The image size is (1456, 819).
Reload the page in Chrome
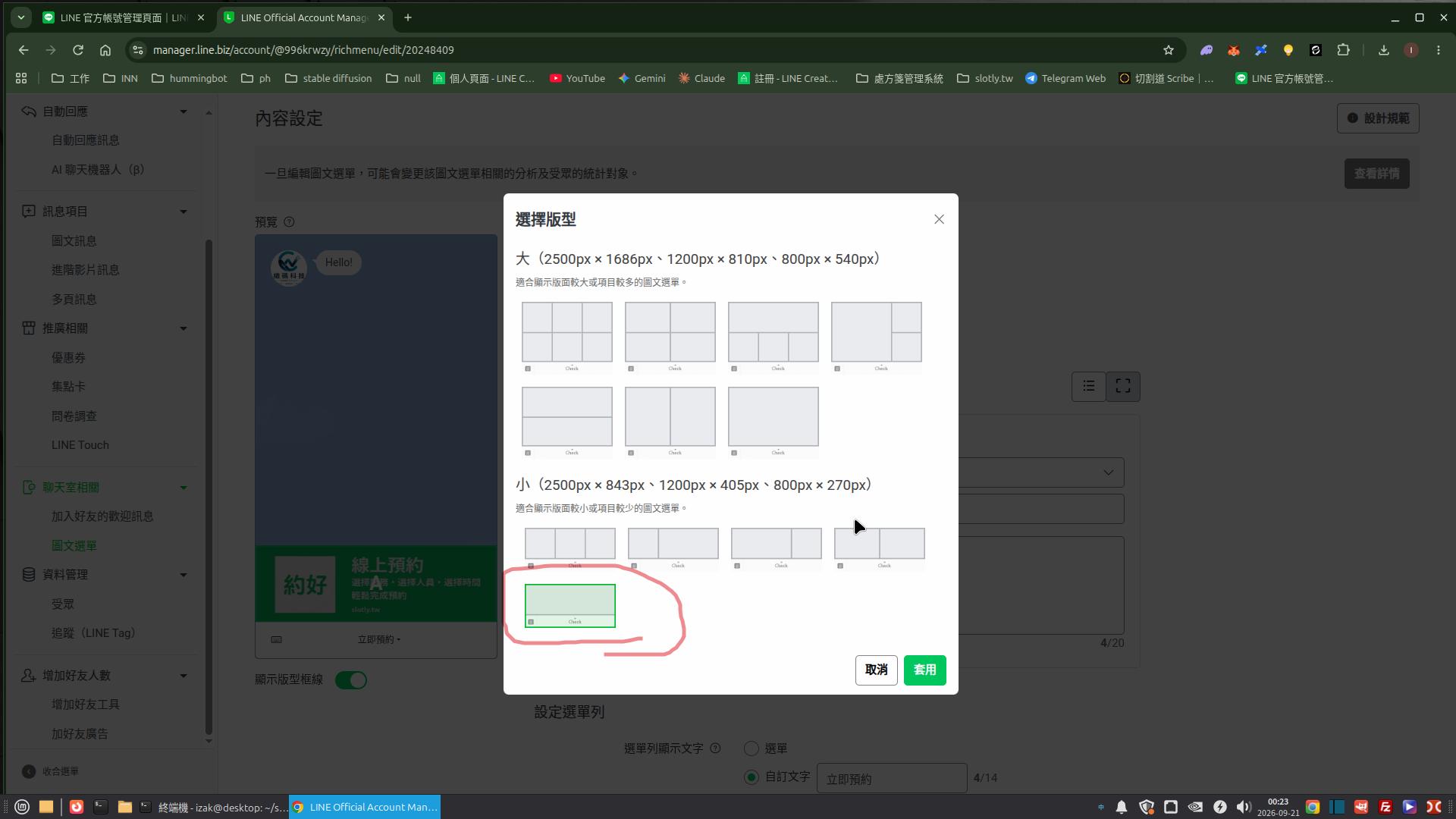click(x=77, y=50)
